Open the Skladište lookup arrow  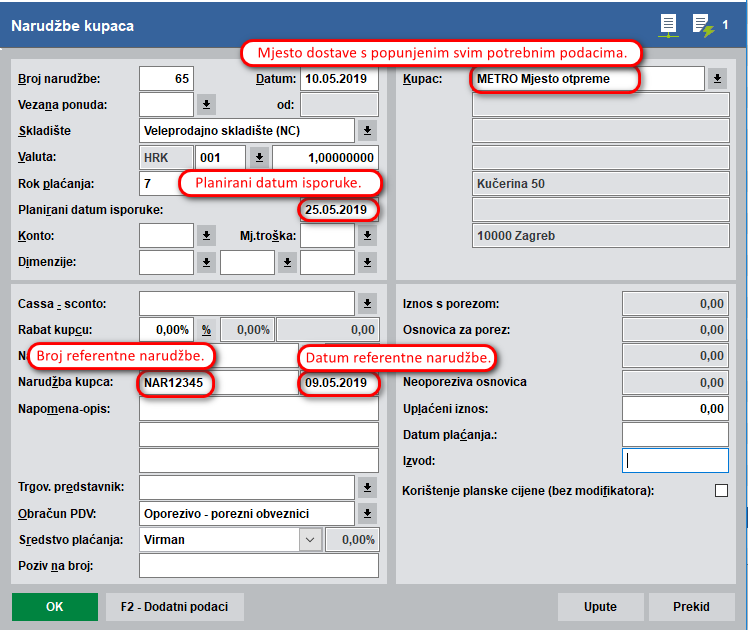pyautogui.click(x=367, y=131)
